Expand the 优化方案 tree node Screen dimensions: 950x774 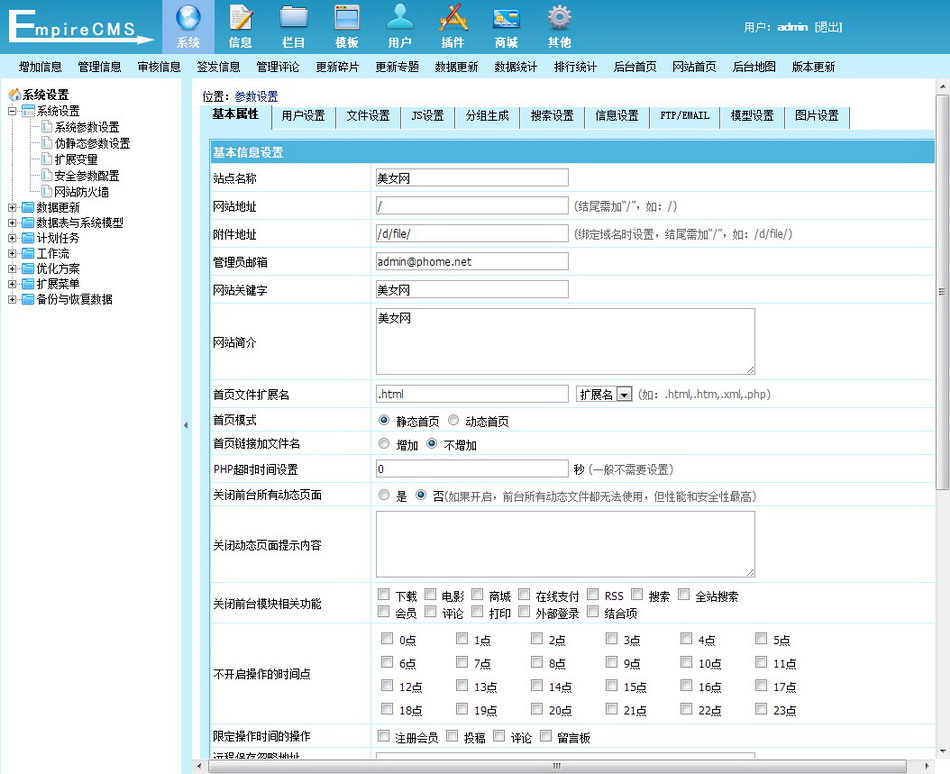12,268
